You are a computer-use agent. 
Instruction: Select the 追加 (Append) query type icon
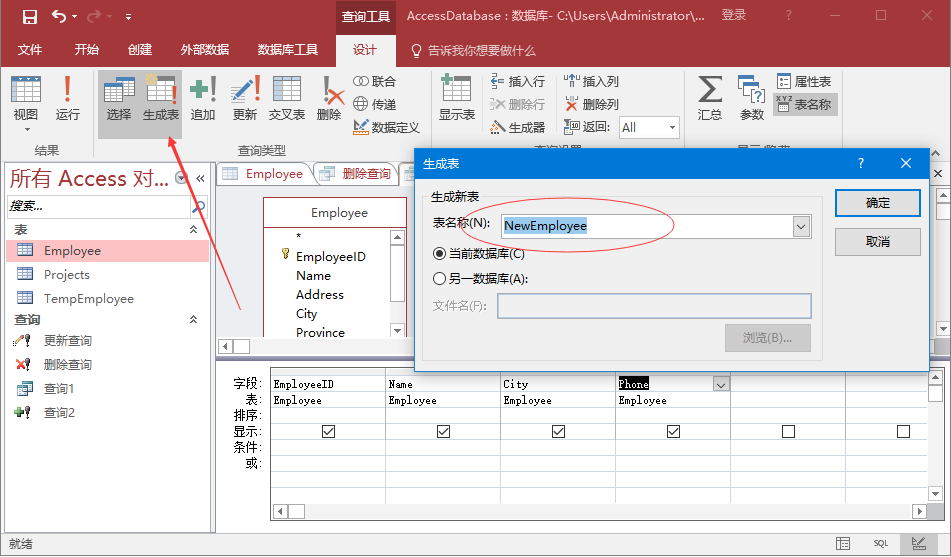(x=203, y=98)
